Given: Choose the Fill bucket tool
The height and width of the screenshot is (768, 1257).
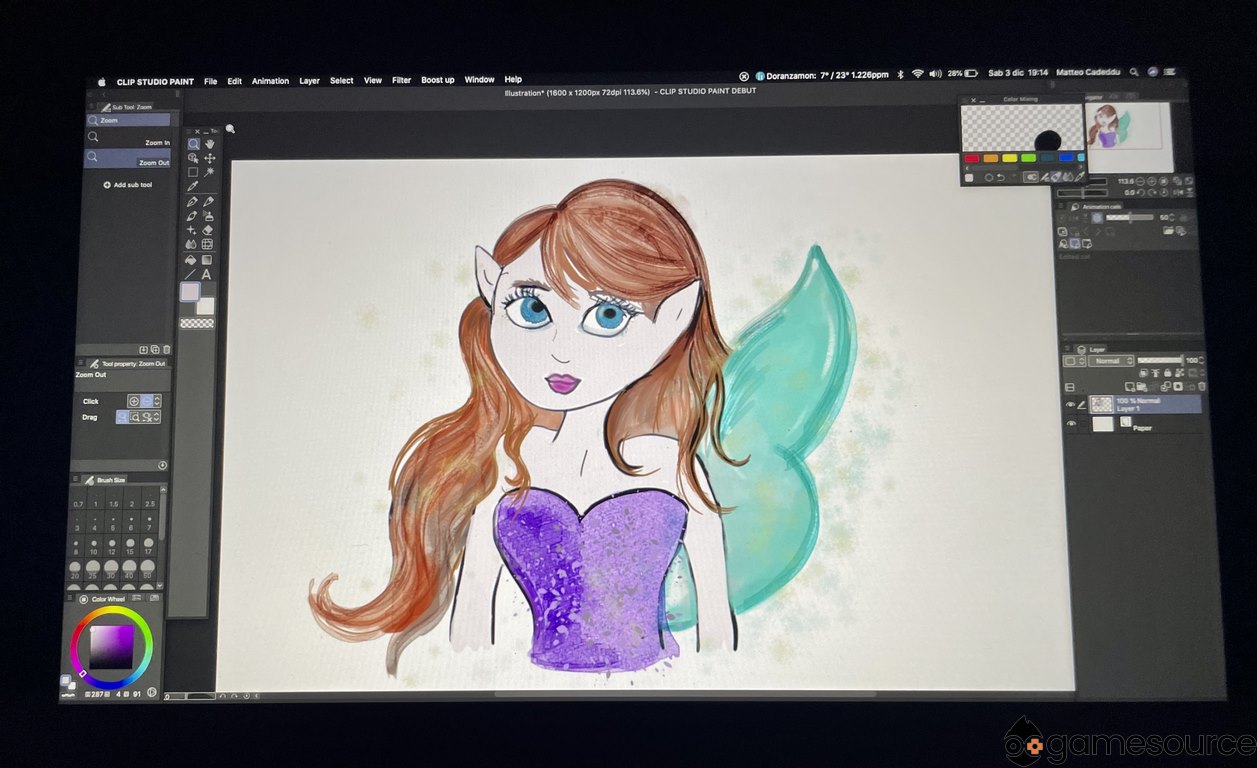Looking at the screenshot, I should click(192, 259).
